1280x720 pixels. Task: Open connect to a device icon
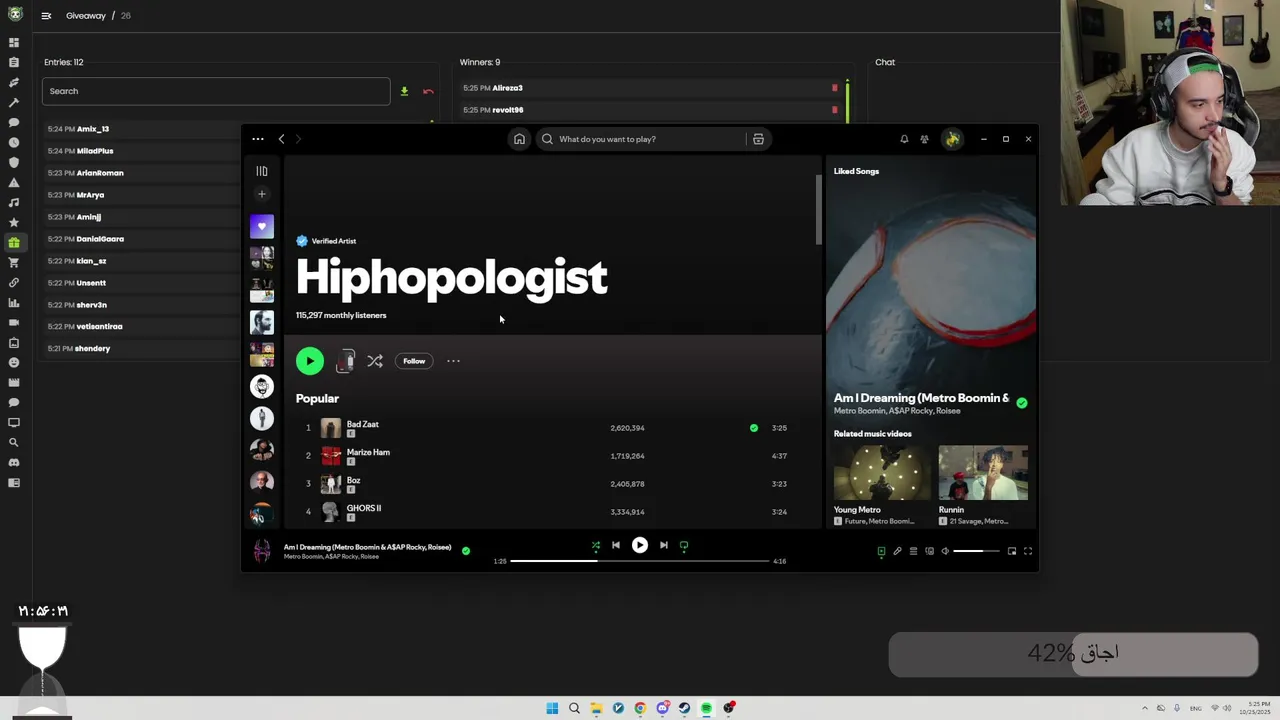pyautogui.click(x=929, y=551)
